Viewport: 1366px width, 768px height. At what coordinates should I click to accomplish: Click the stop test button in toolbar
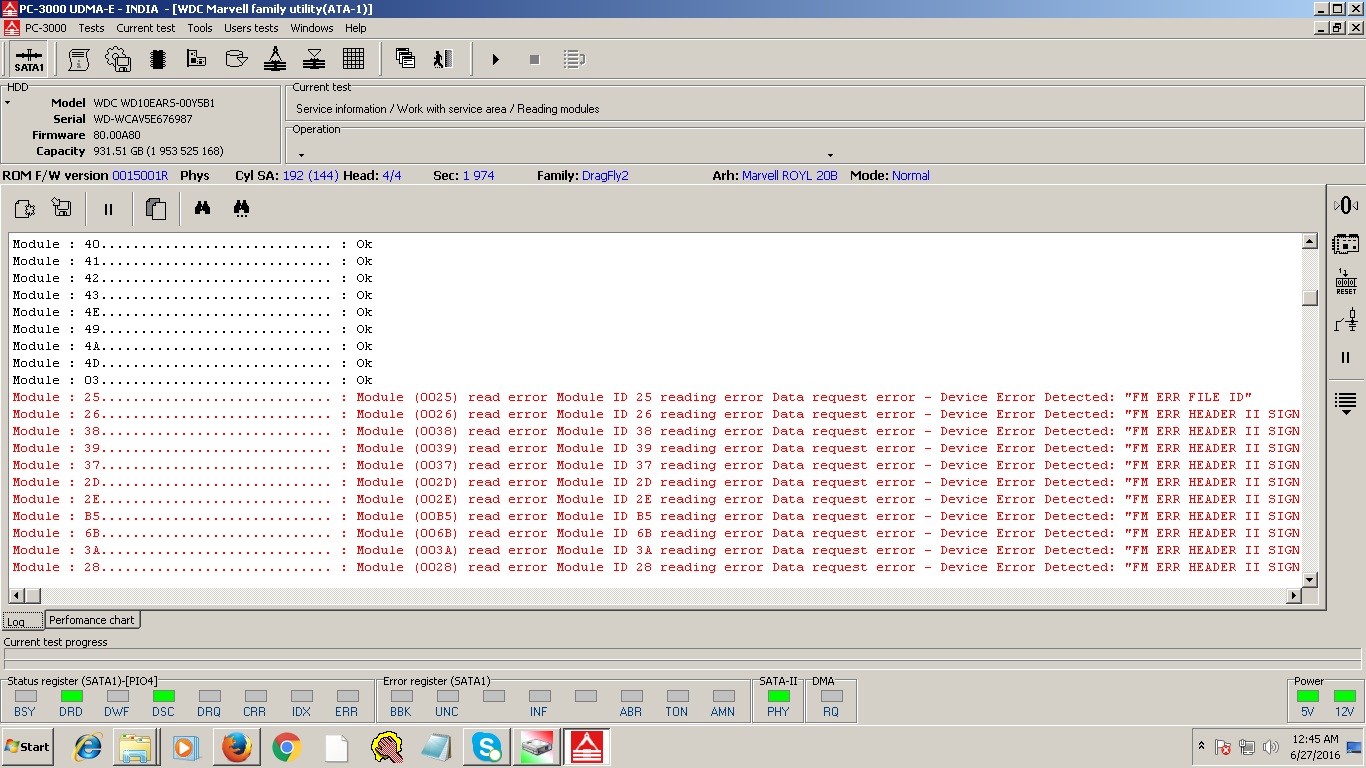[x=534, y=60]
